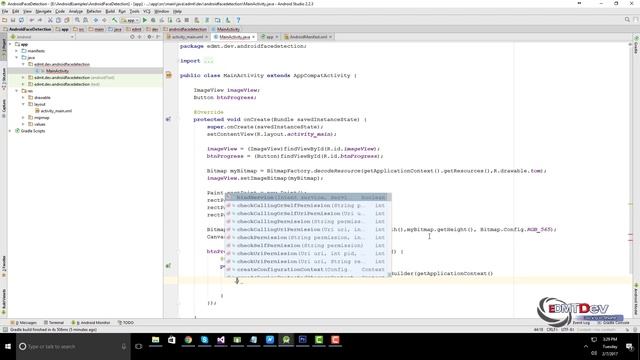Open the Android Monitor tool window
This screenshot has width=640, height=360.
point(91,323)
